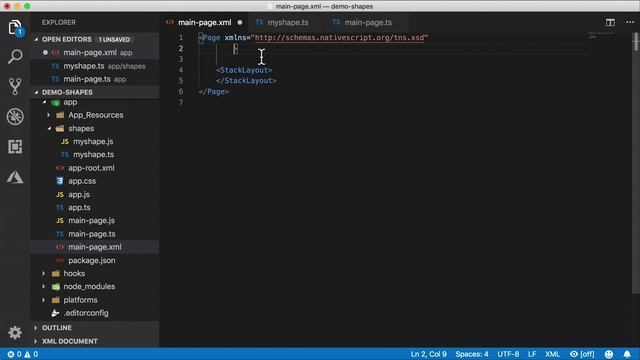640x360 pixels.
Task: Open the Explorer view in activity bar
Action: pos(15,28)
